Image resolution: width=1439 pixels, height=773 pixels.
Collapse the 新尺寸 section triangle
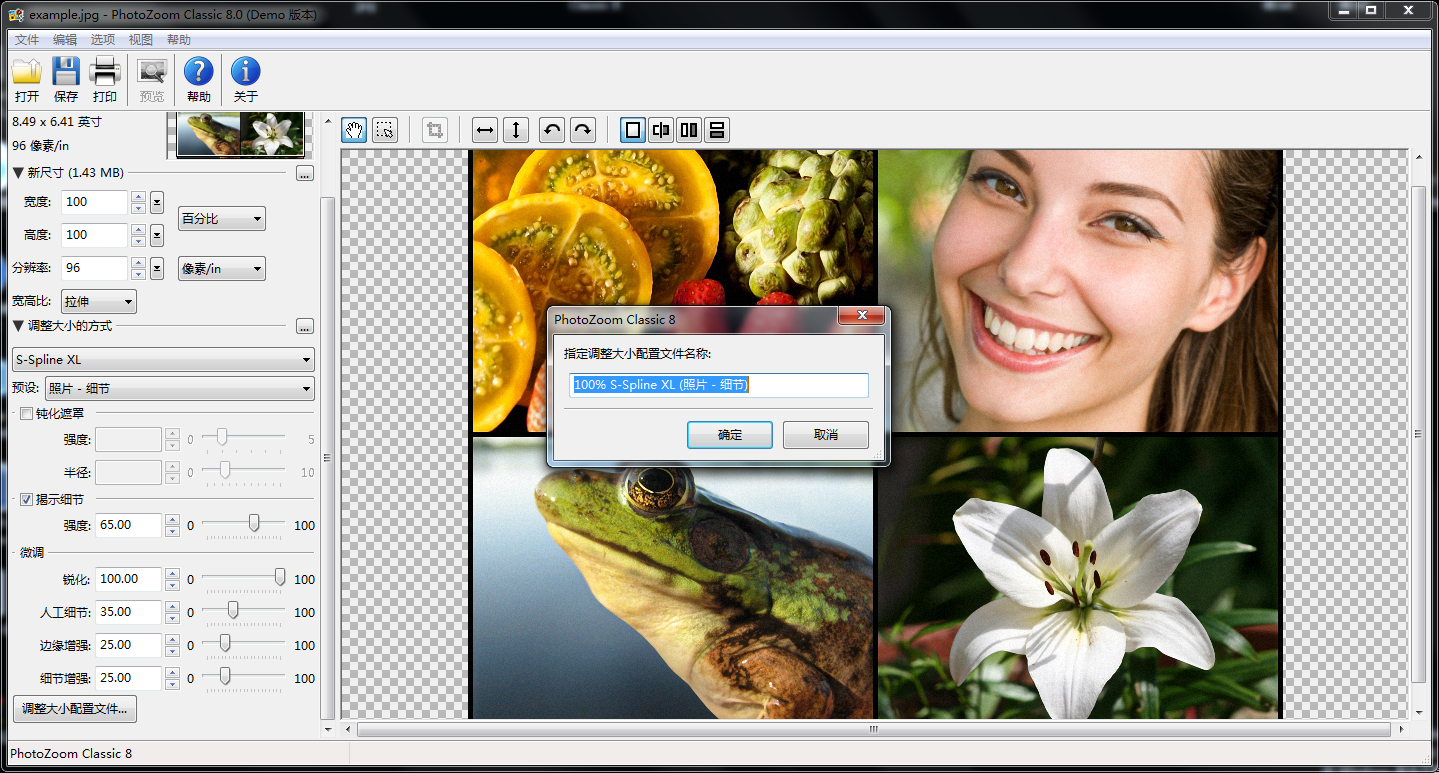(x=18, y=173)
